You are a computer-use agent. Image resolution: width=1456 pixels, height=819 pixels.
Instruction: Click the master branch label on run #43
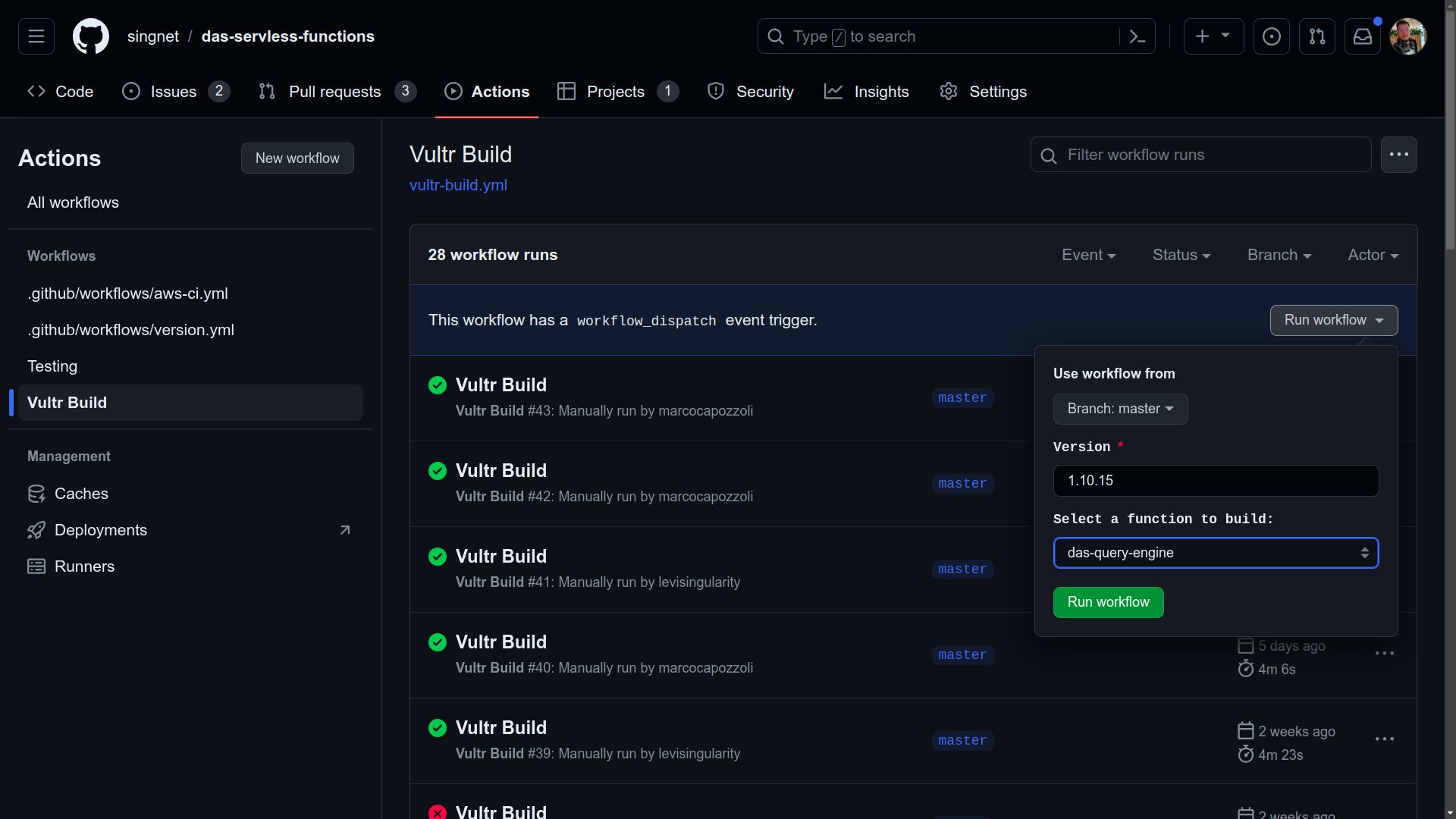pyautogui.click(x=962, y=398)
